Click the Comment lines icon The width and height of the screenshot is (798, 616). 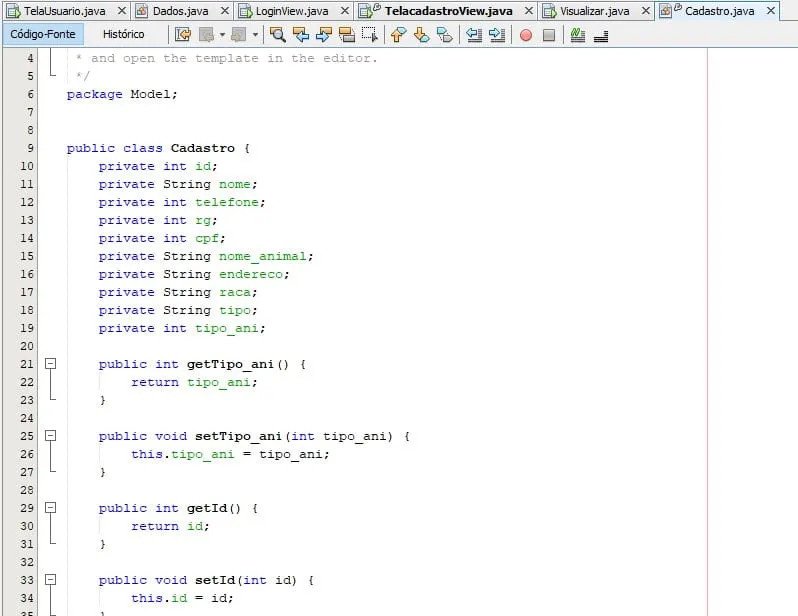click(x=578, y=35)
